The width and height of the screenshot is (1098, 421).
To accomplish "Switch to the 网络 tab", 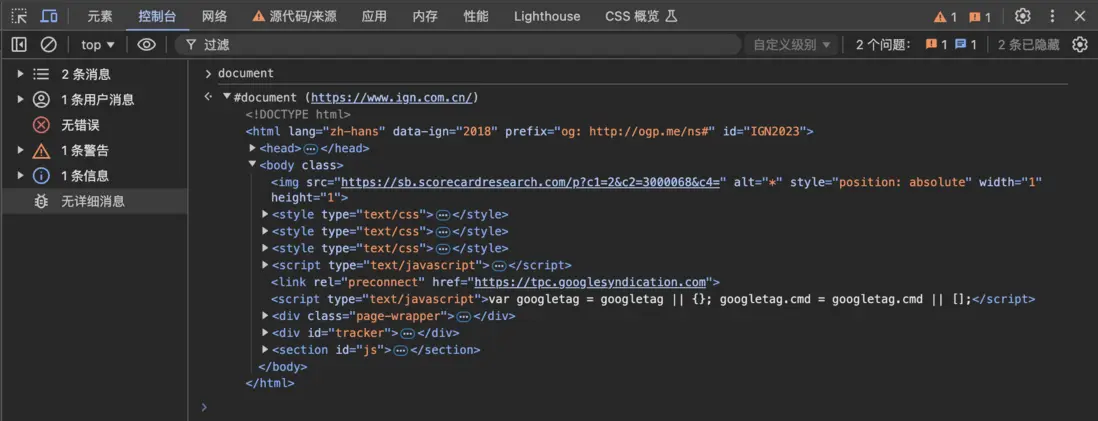I will click(x=214, y=16).
